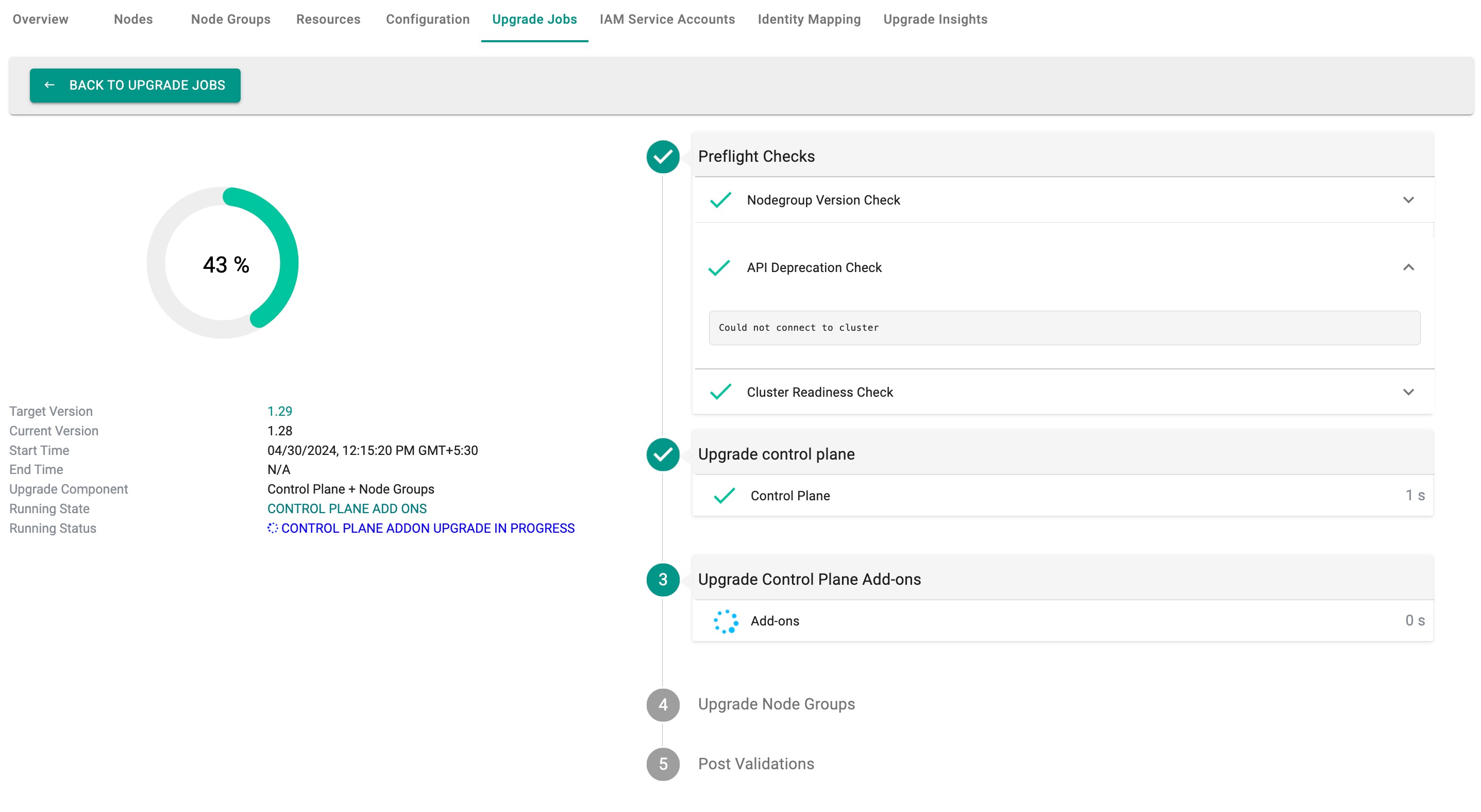The height and width of the screenshot is (812, 1481).
Task: Expand Nodegroup Version Check chevron
Action: (x=1408, y=200)
